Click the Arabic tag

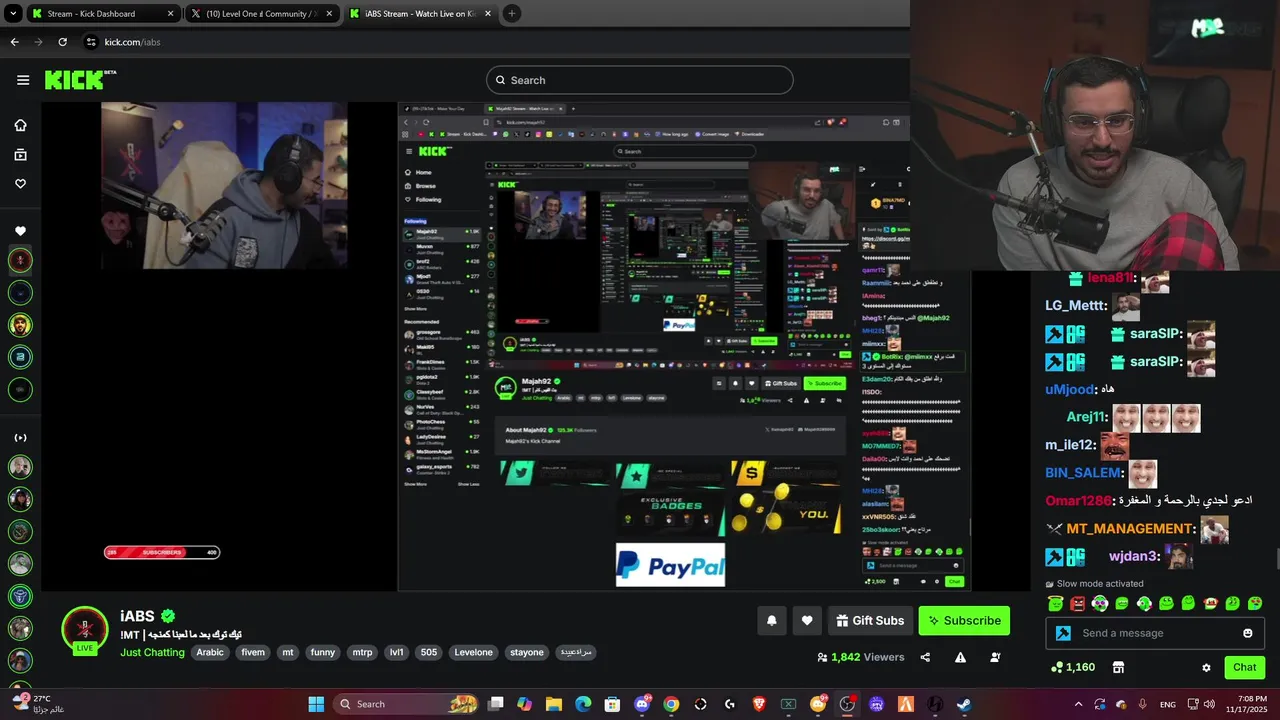pos(210,652)
